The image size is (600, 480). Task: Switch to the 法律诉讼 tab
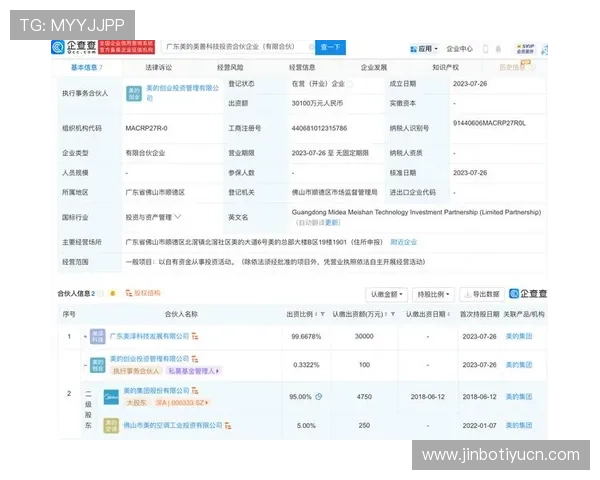coord(158,67)
